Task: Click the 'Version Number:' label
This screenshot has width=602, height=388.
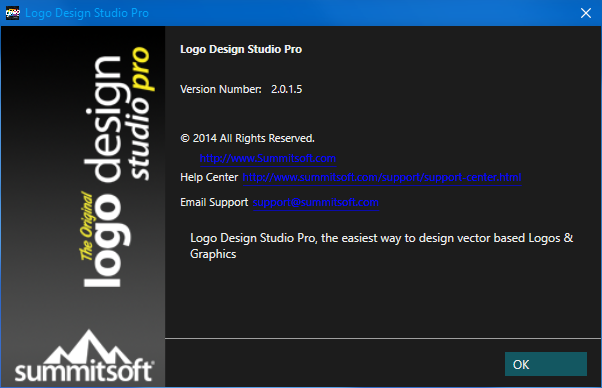Action: point(221,89)
